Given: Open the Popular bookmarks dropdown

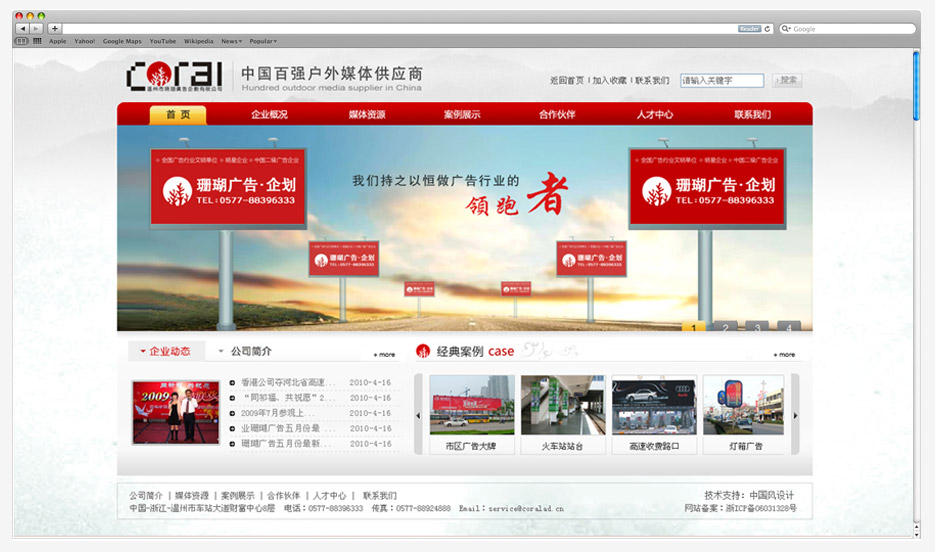Looking at the screenshot, I should click(x=263, y=41).
